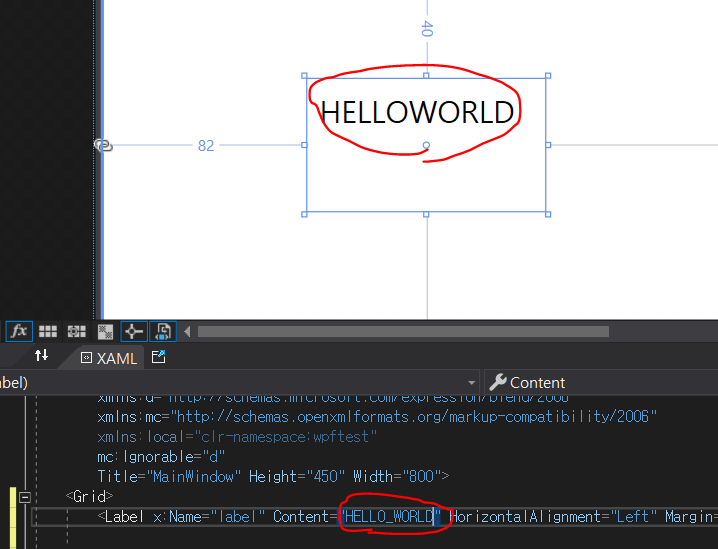The height and width of the screenshot is (549, 718).
Task: Click the label's center point handle
Action: 426,145
